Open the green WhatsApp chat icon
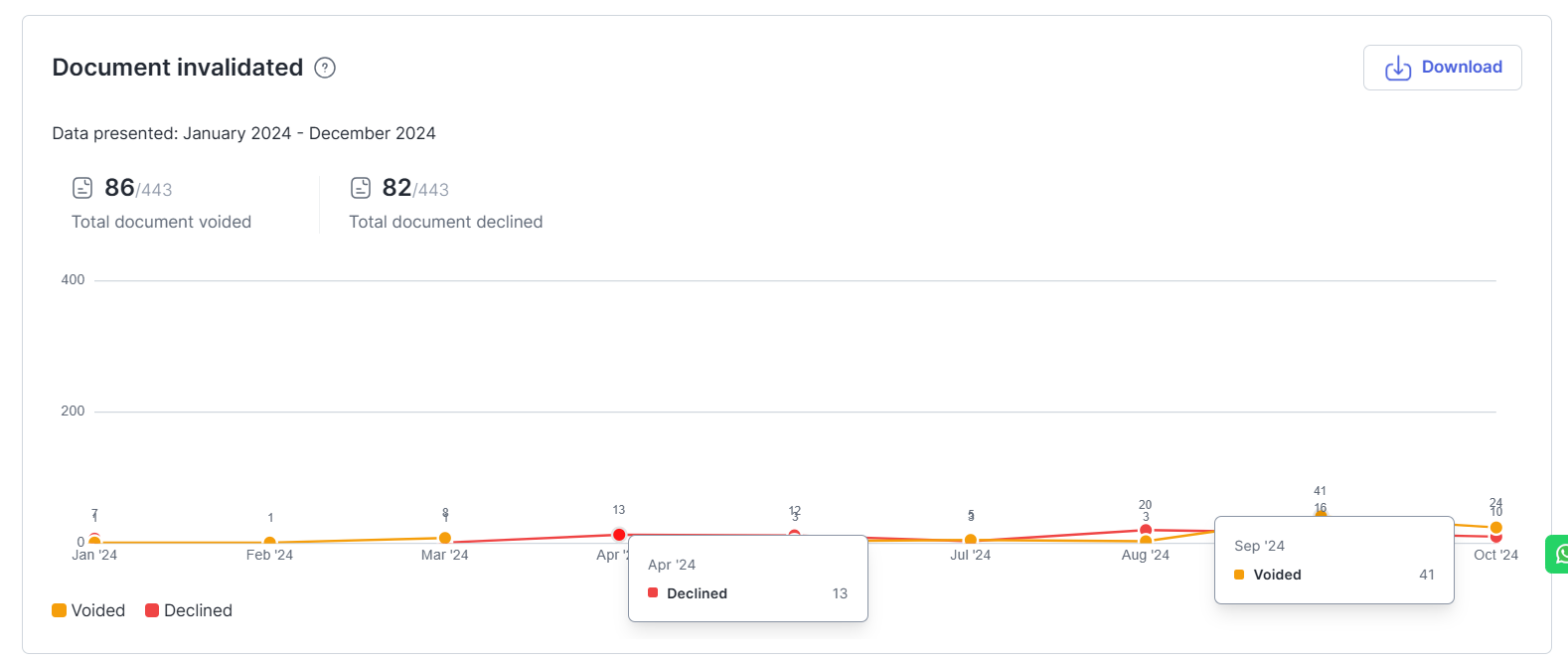Screen dimensions: 1568x663 (1559, 554)
